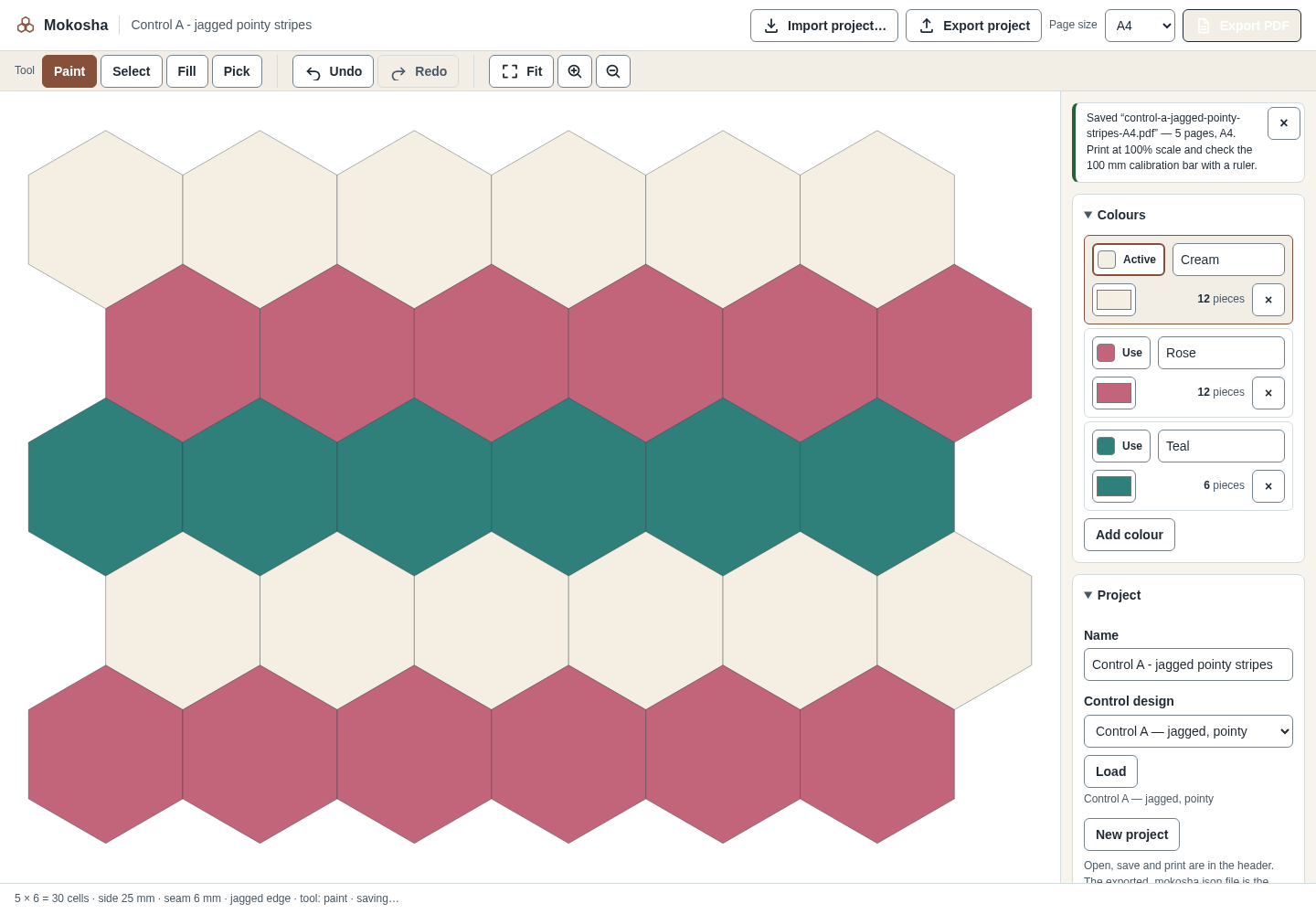Use the Rose colour for painting
The height and width of the screenshot is (914, 1316).
coord(1121,353)
